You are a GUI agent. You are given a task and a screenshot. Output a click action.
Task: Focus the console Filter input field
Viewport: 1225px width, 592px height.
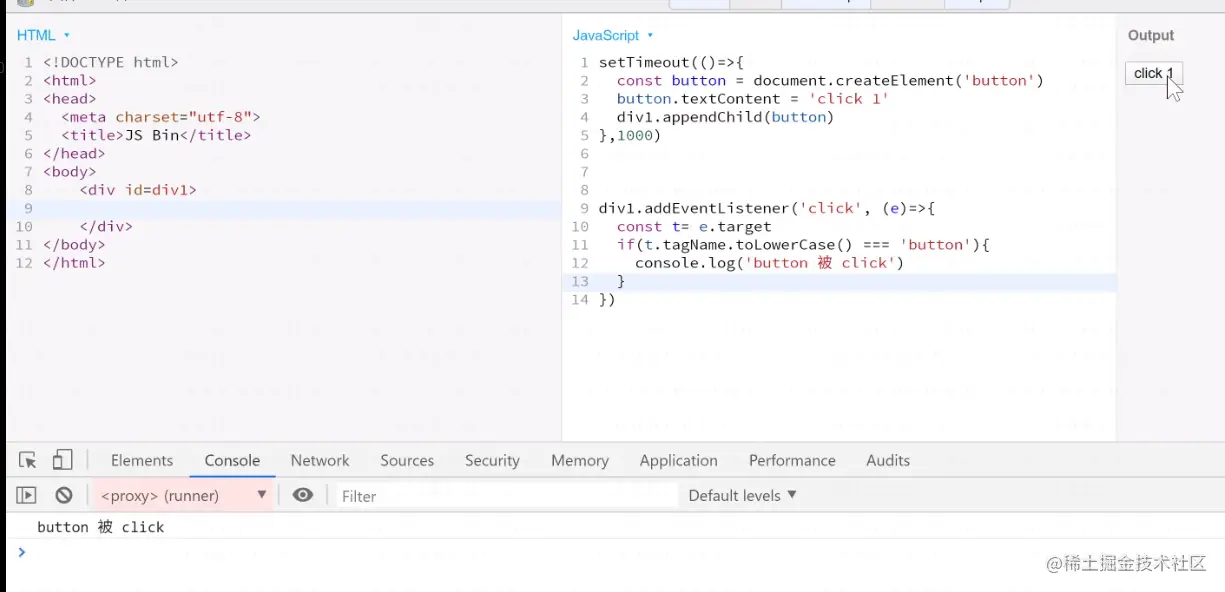(505, 496)
